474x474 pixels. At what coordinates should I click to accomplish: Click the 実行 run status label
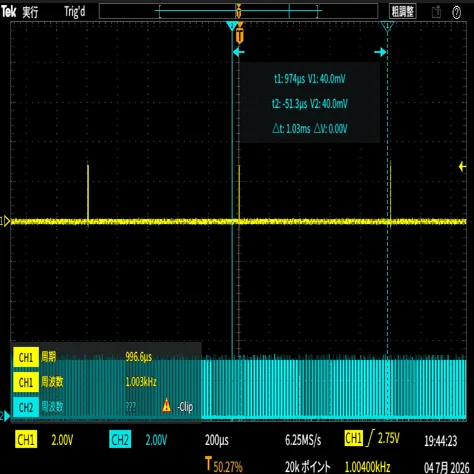click(x=30, y=12)
